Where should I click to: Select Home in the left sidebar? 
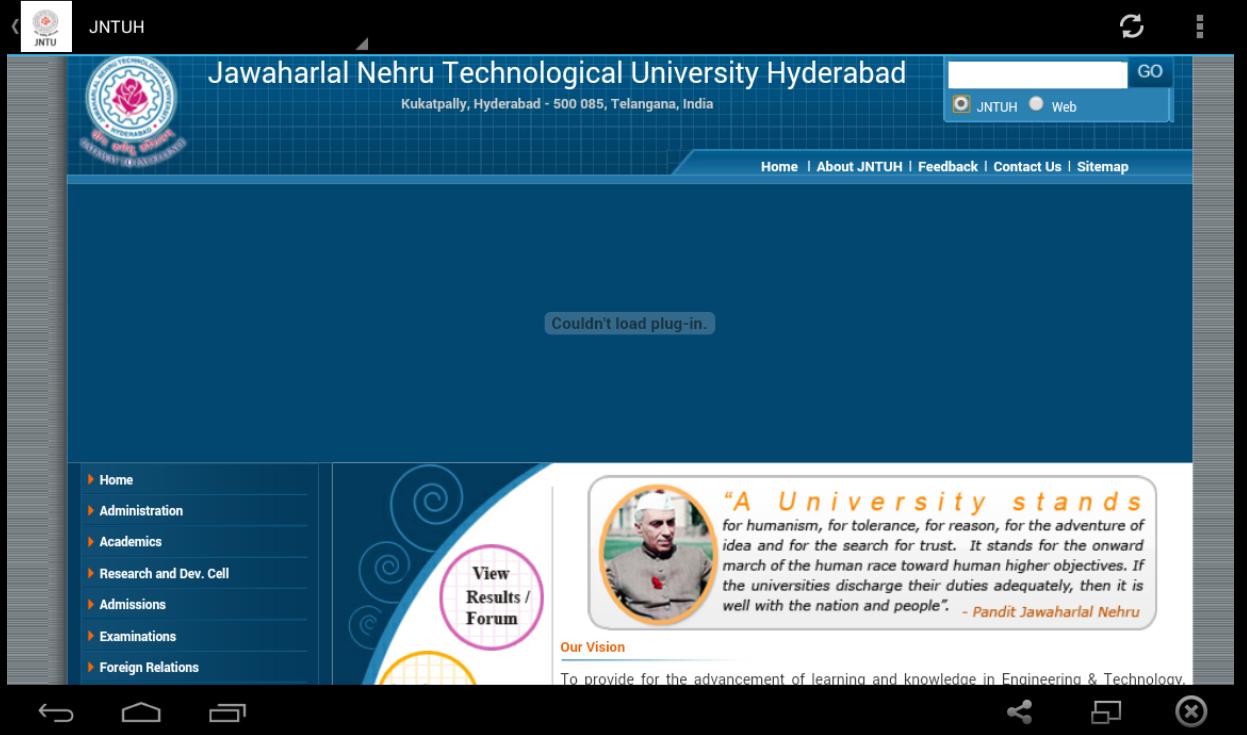[116, 480]
